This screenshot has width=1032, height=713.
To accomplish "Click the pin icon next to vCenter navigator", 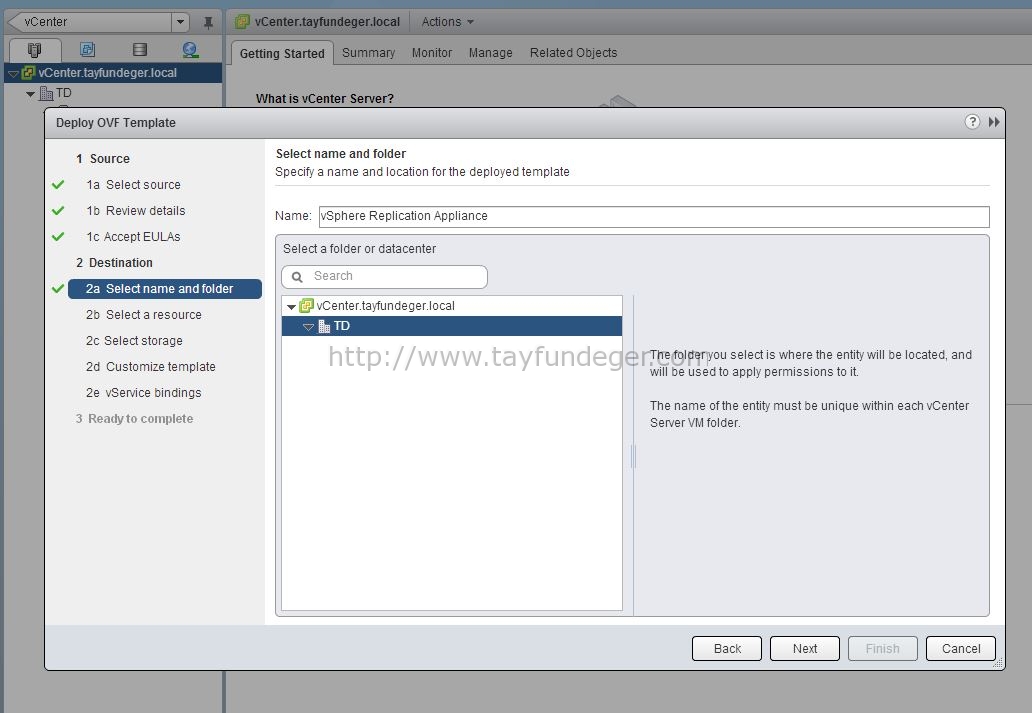I will (x=208, y=22).
